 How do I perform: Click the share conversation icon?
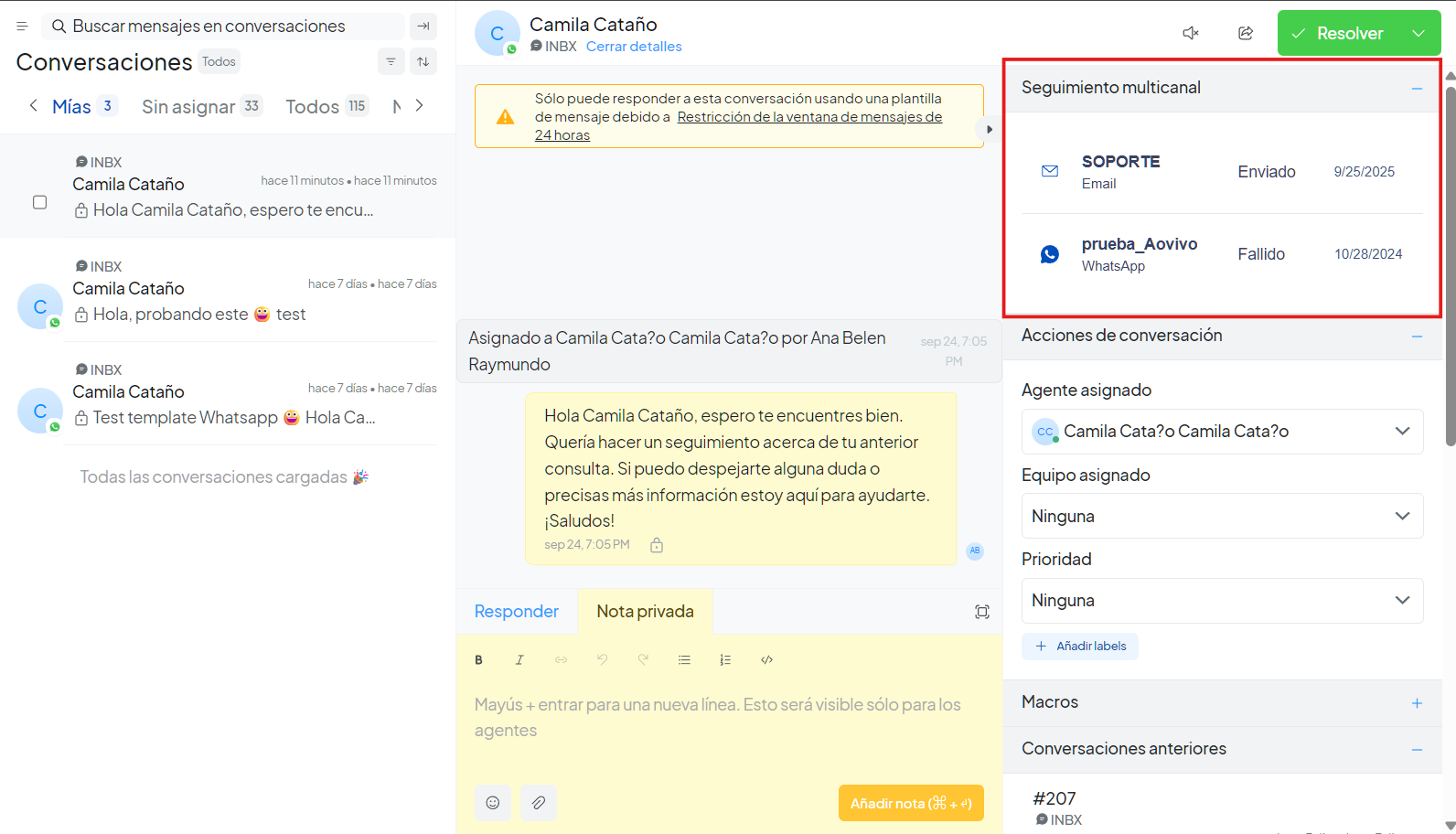pyautogui.click(x=1245, y=33)
